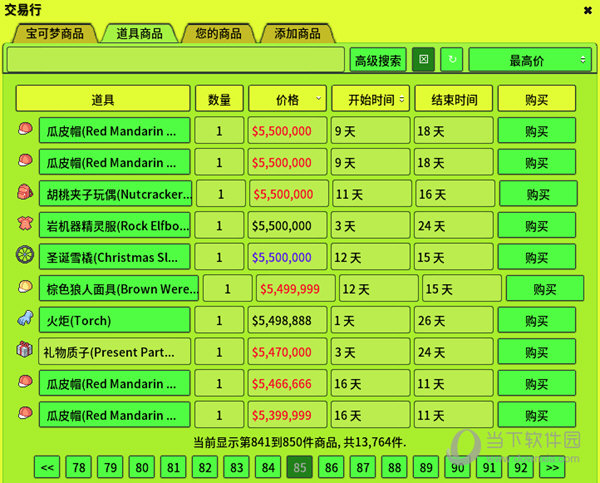The width and height of the screenshot is (600, 483).
Task: Sort by the 价格 column header
Action: pos(287,99)
